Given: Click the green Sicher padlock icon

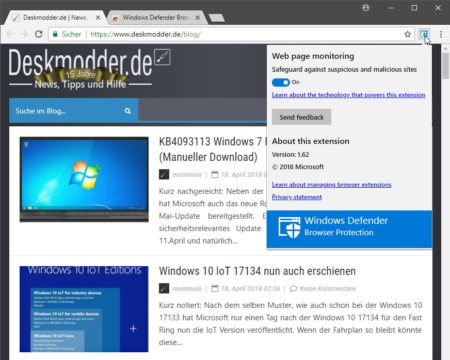Looking at the screenshot, I should [x=55, y=34].
